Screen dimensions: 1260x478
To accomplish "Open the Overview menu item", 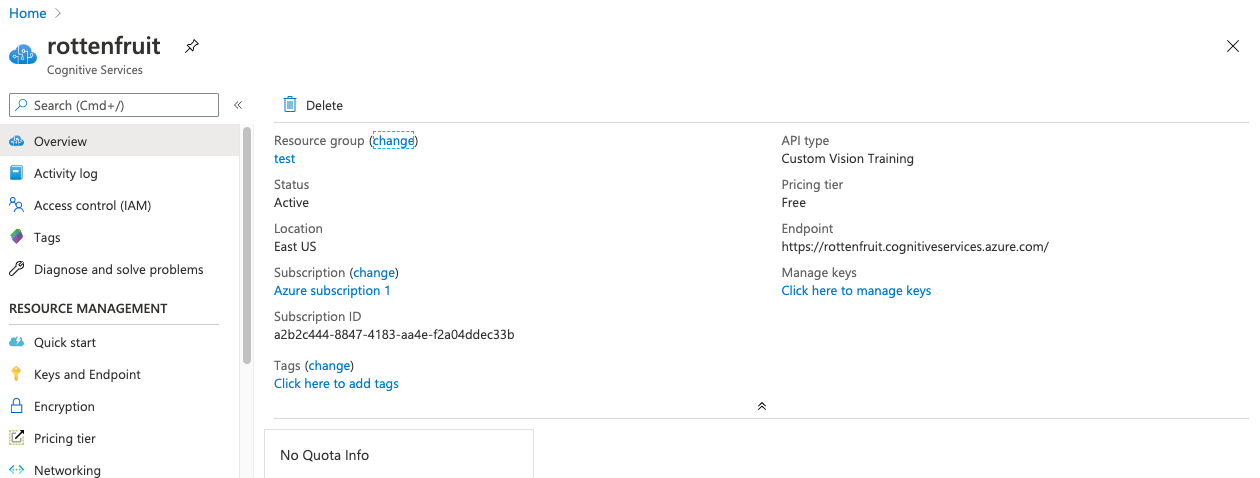I will click(x=60, y=141).
